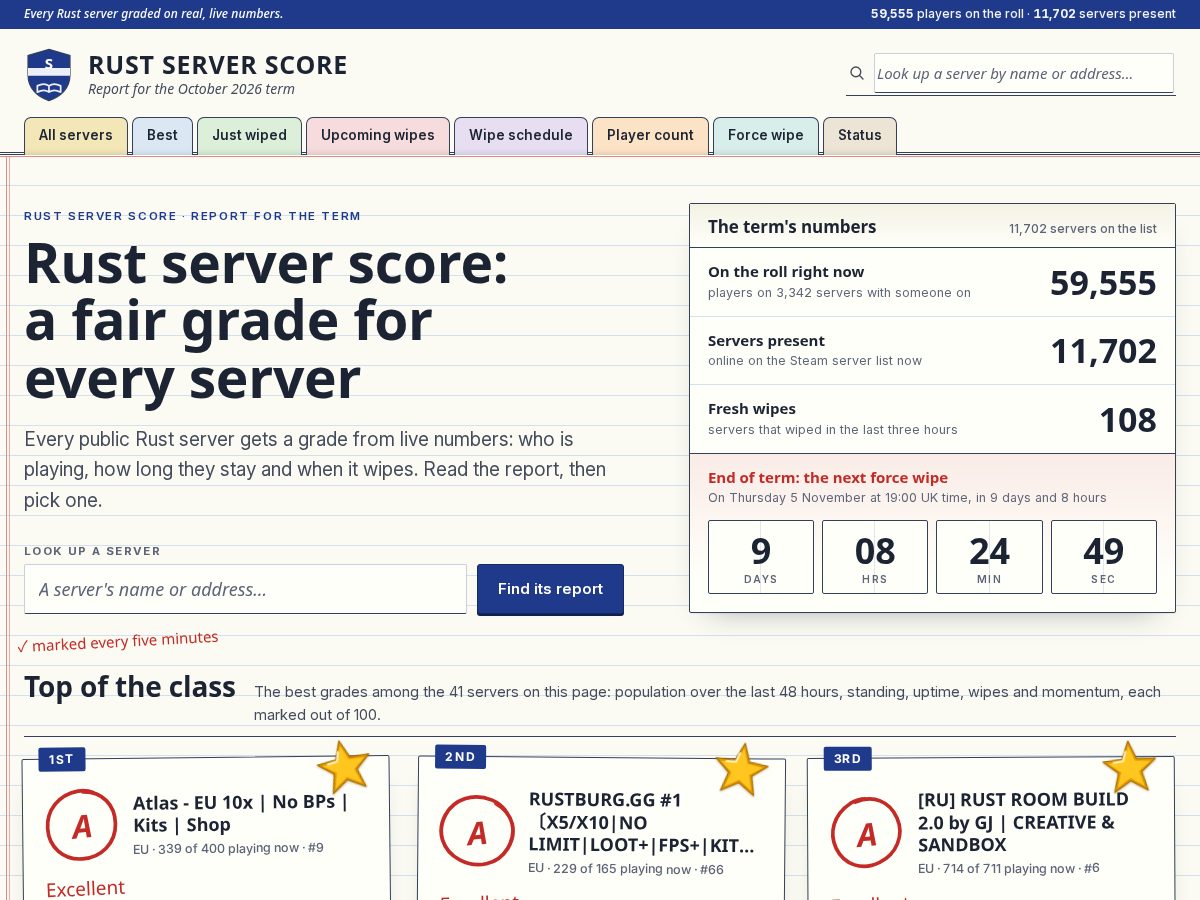Click 'marked every five minutes' note
Screen dimensions: 1200x900
click(117, 641)
